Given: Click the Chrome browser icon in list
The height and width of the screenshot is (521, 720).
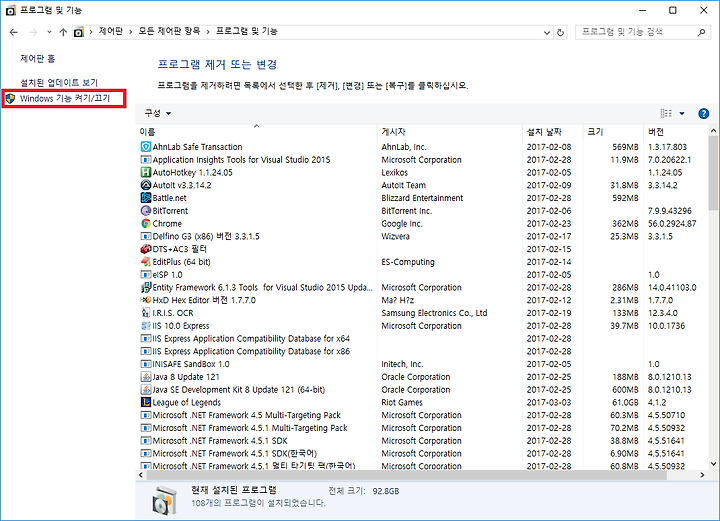Looking at the screenshot, I should pos(146,224).
